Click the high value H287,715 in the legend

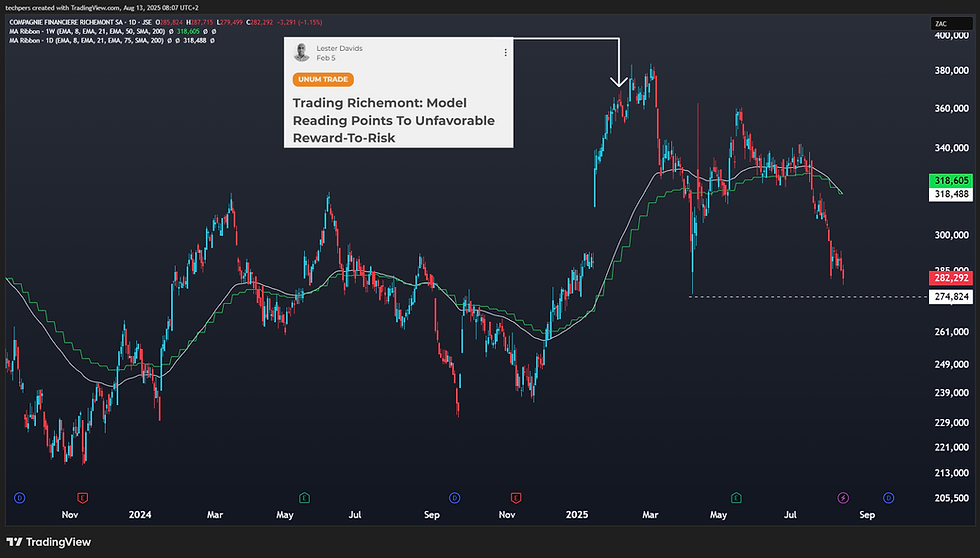201,22
